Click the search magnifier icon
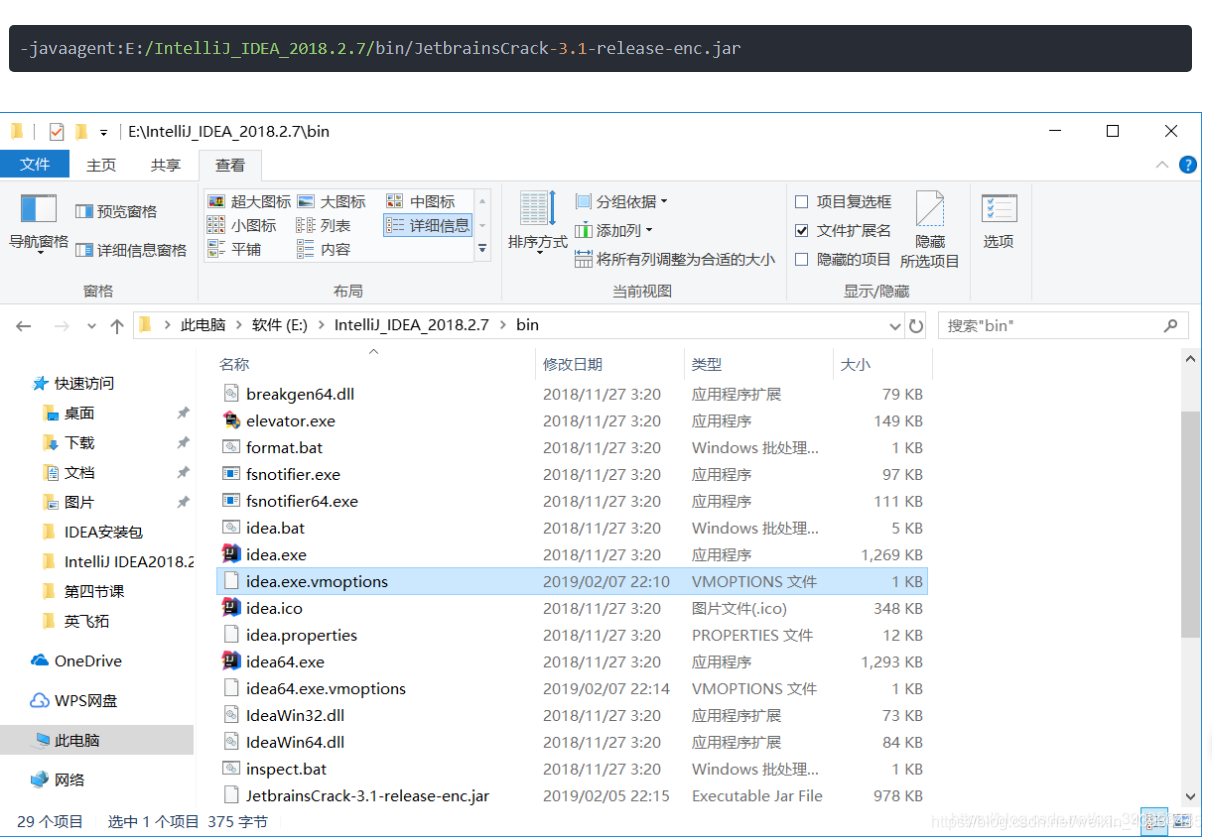This screenshot has width=1212, height=840. (x=1171, y=326)
